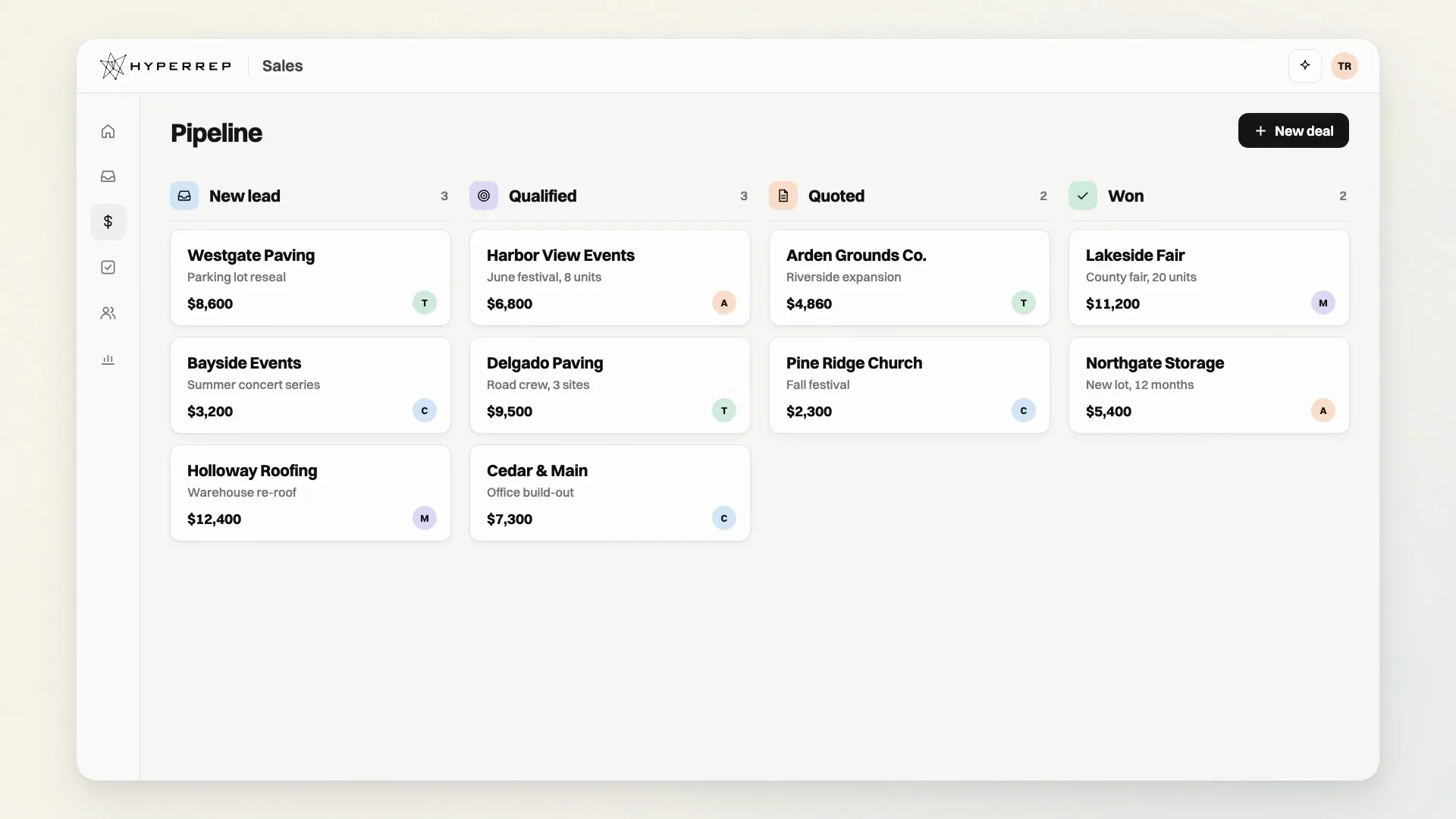The width and height of the screenshot is (1456, 819).
Task: Open the Cedar & Main deal title
Action: coord(537,471)
